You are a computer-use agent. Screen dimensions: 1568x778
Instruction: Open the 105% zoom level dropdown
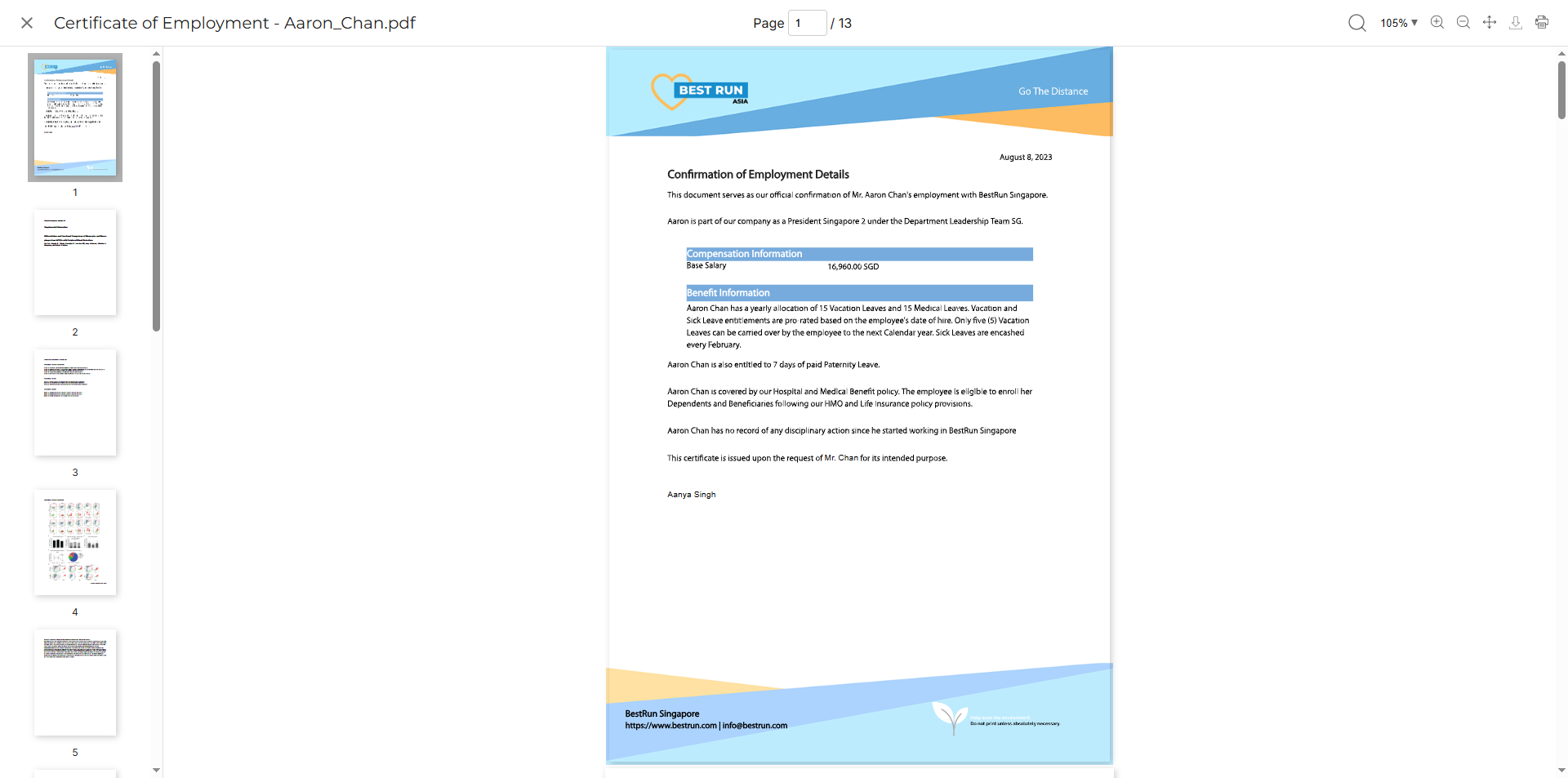click(1398, 23)
